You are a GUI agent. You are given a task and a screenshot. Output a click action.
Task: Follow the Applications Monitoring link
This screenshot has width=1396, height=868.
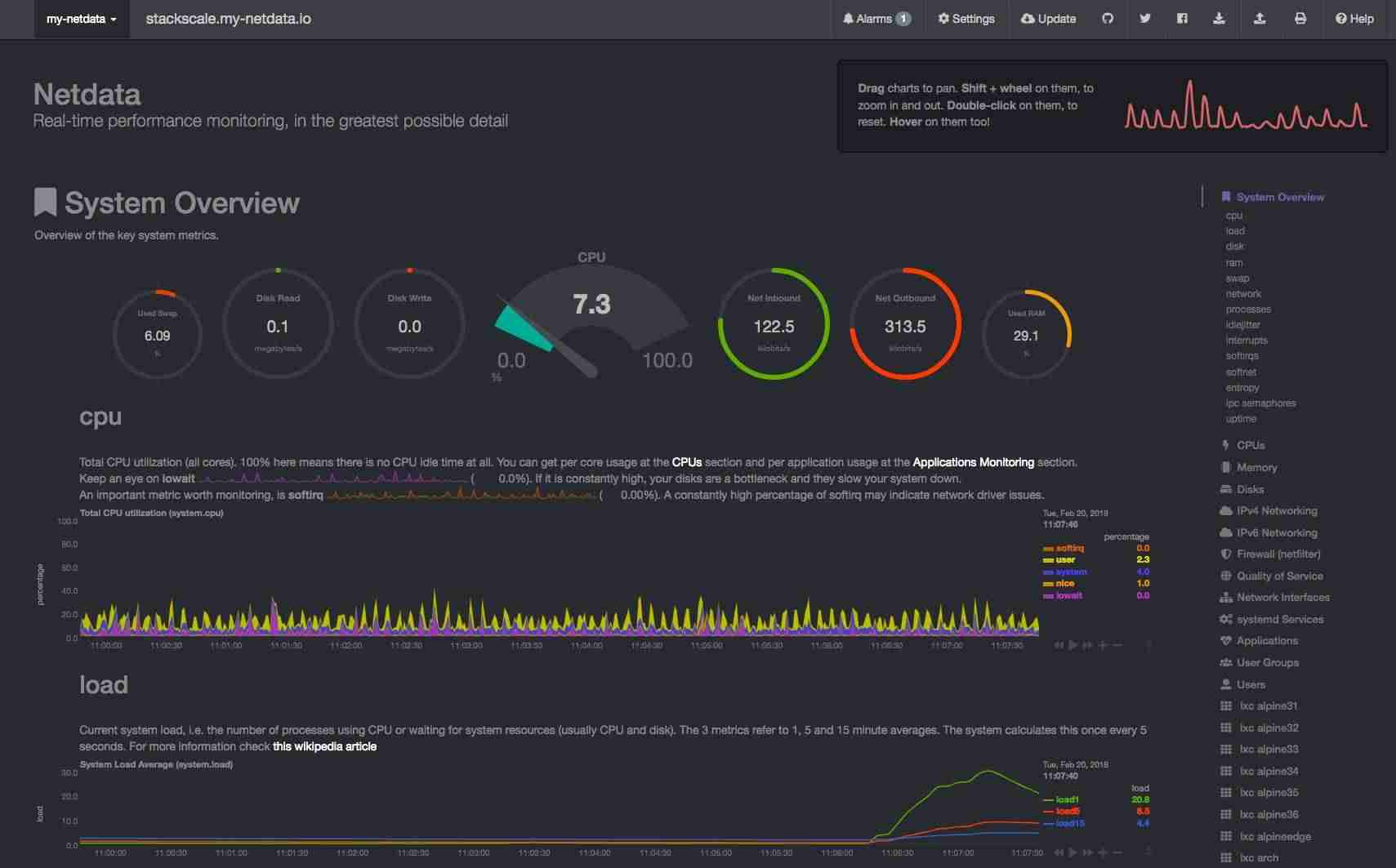(973, 462)
